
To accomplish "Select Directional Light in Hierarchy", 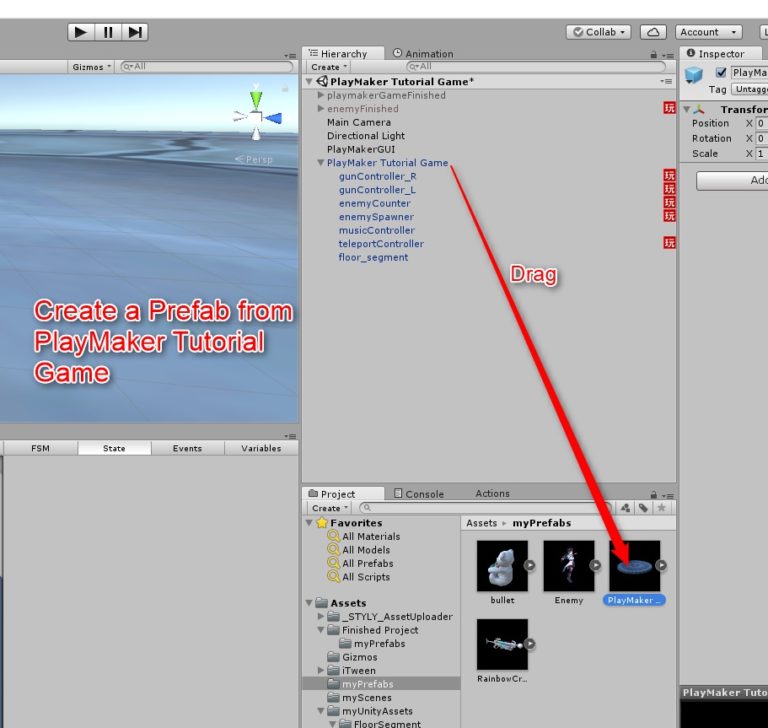I will click(366, 136).
